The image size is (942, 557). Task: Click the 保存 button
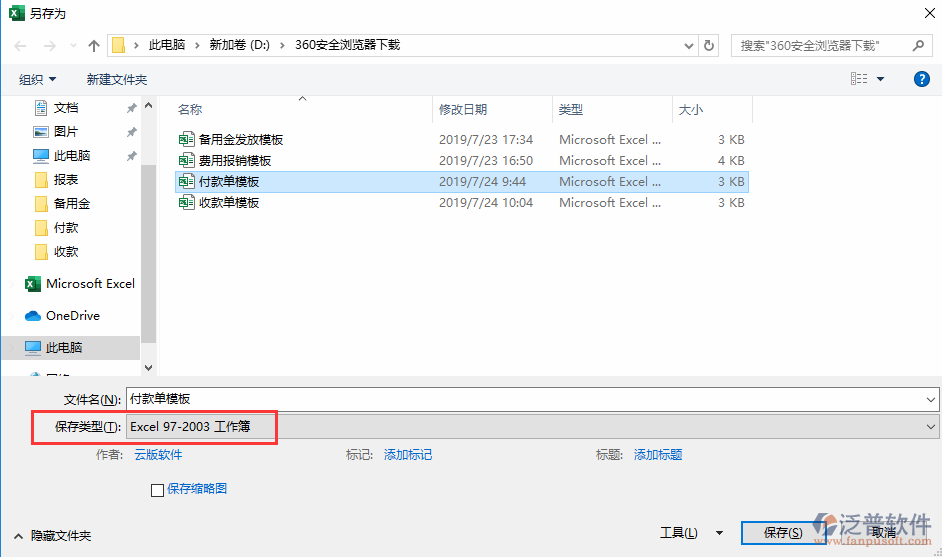[x=781, y=534]
